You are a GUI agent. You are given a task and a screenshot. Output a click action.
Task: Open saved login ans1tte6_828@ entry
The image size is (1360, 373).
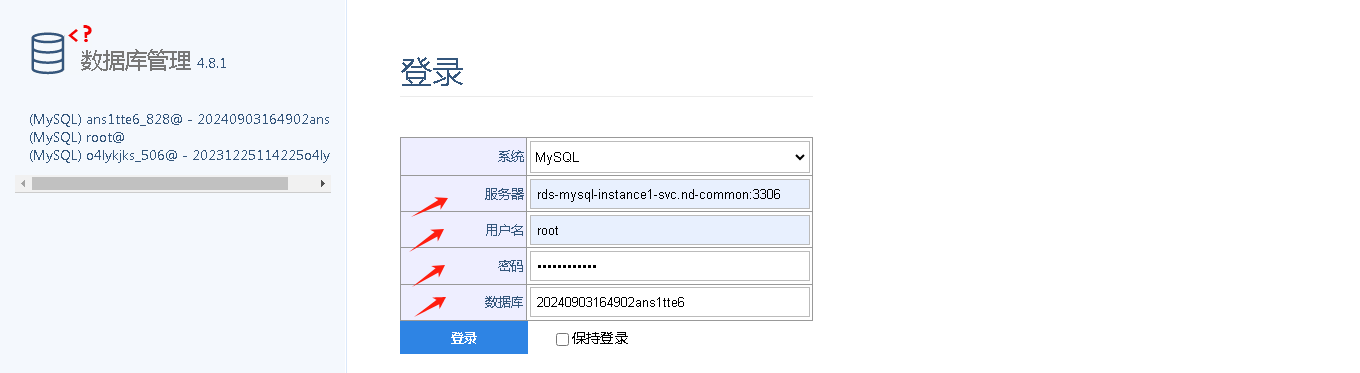(180, 119)
